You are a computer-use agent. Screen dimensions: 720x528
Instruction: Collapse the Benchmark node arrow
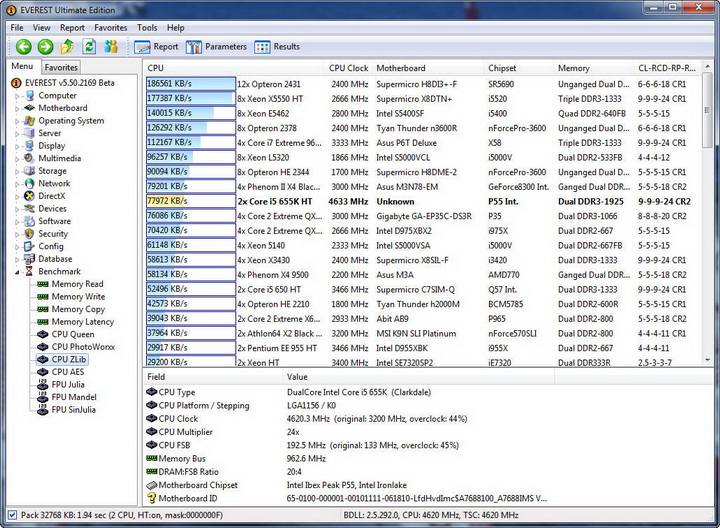[x=17, y=272]
